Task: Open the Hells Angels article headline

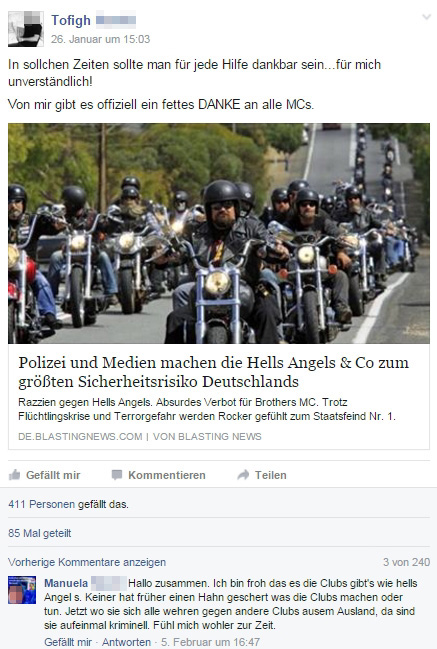Action: 213,372
